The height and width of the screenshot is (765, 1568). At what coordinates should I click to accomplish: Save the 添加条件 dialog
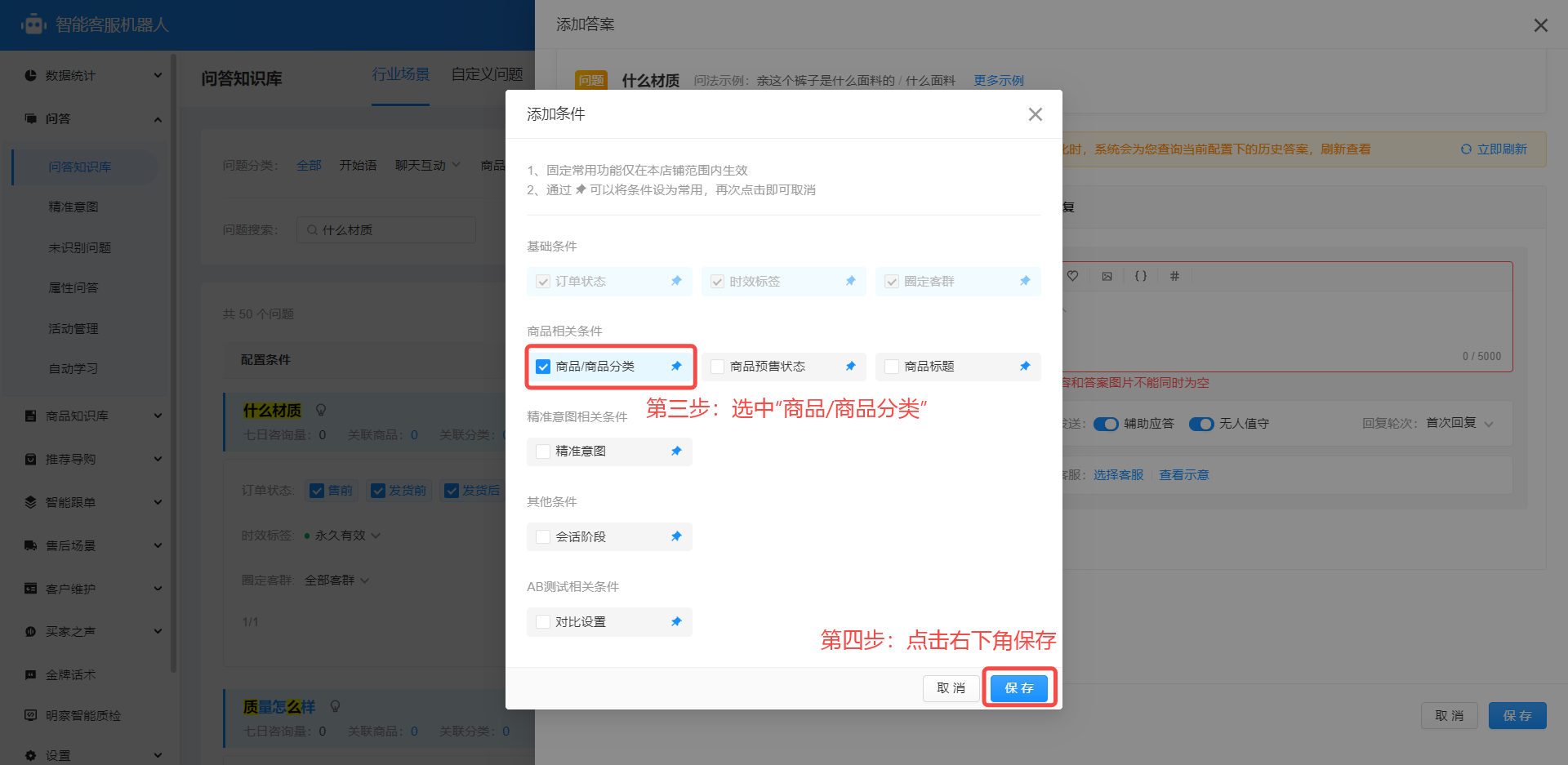1019,688
